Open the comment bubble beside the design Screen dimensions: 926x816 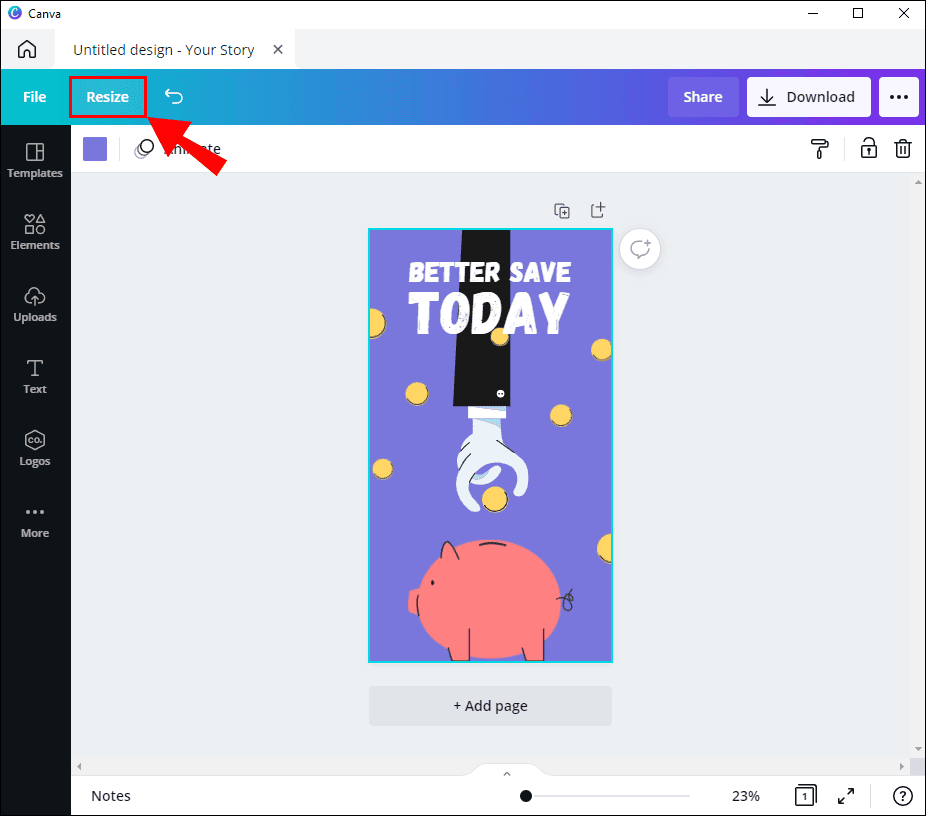click(x=640, y=249)
